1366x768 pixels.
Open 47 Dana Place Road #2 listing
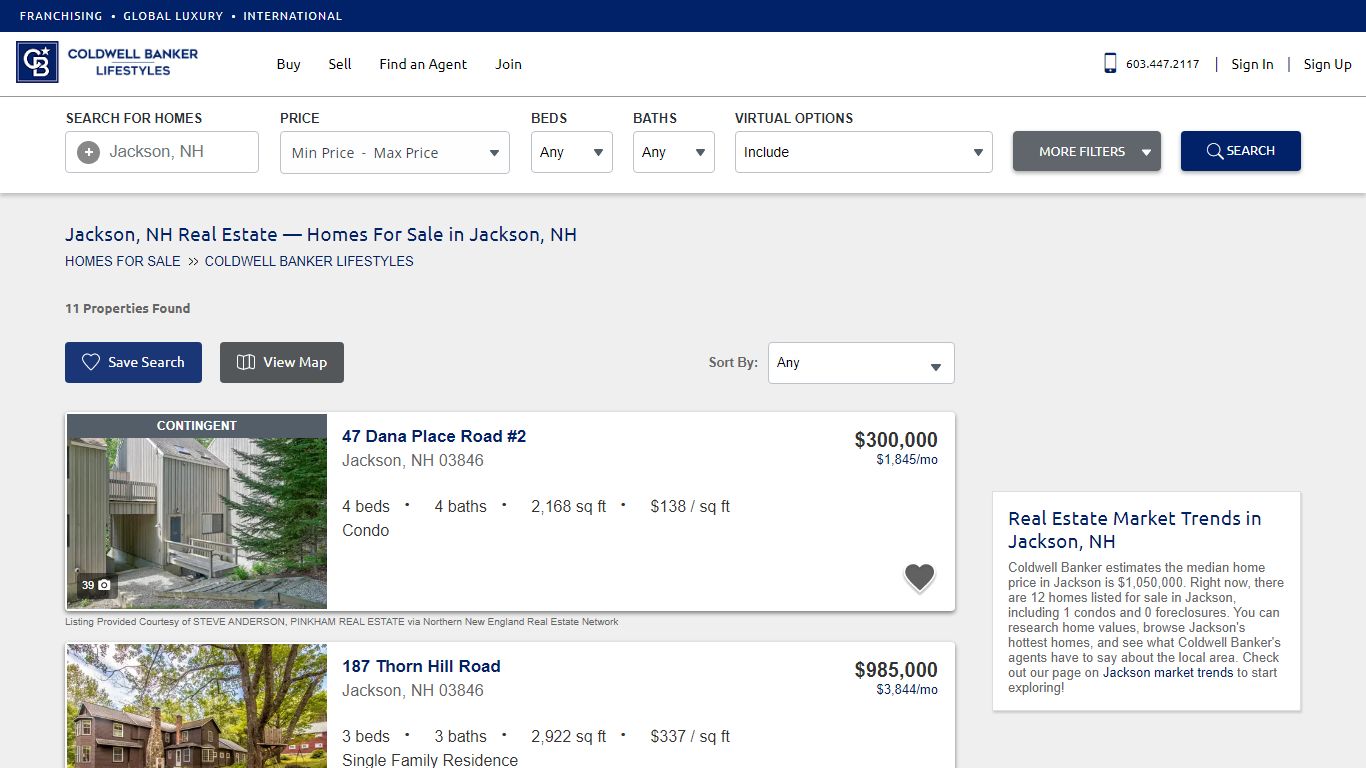click(x=434, y=436)
